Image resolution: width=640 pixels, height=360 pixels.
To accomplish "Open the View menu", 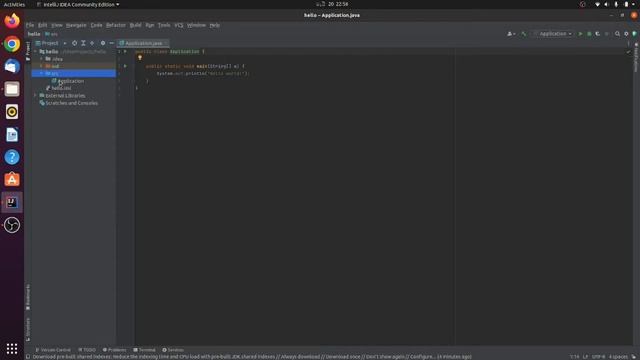I will point(57,25).
